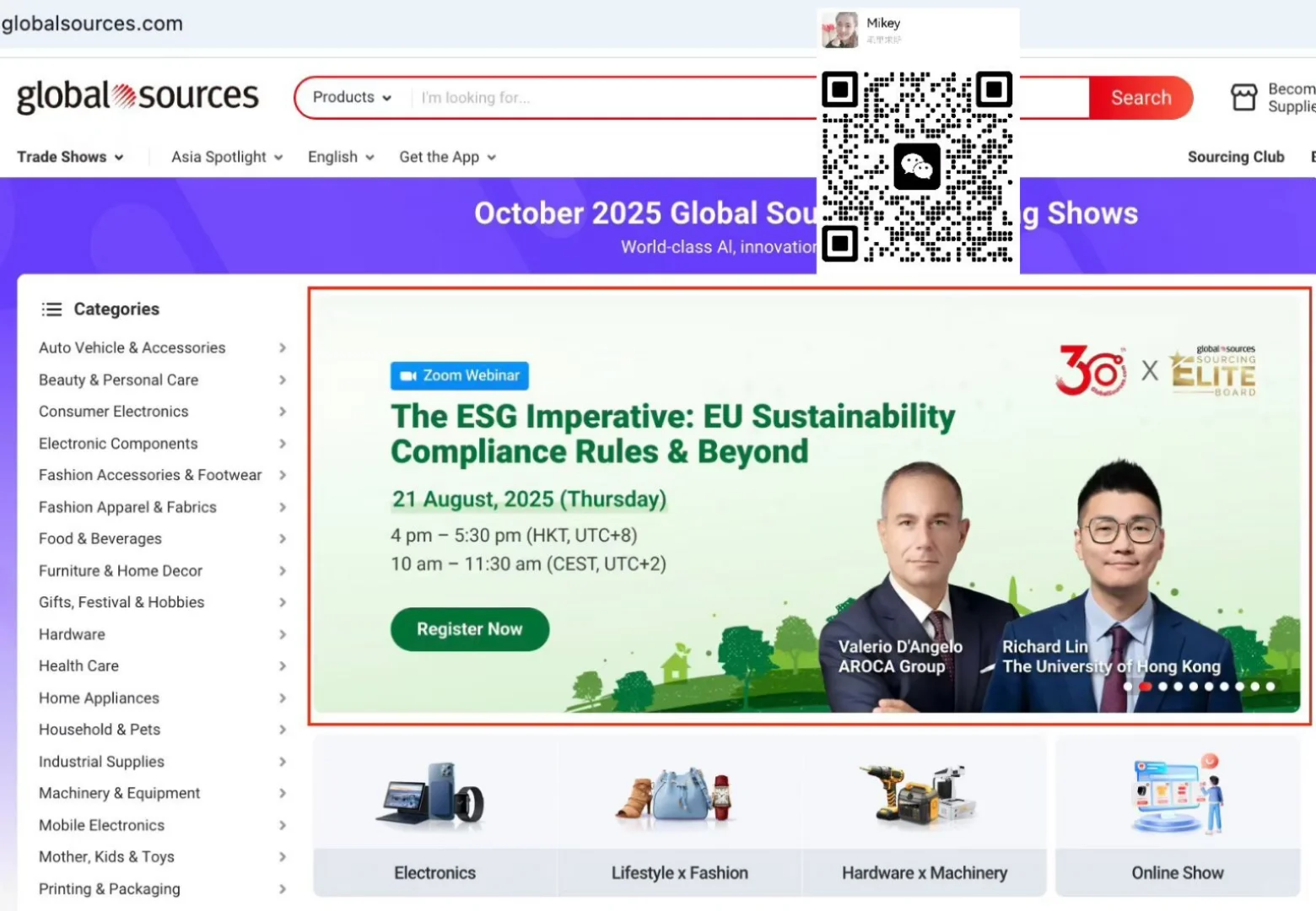Open the English language dropdown
This screenshot has height=911, width=1316.
coord(341,157)
